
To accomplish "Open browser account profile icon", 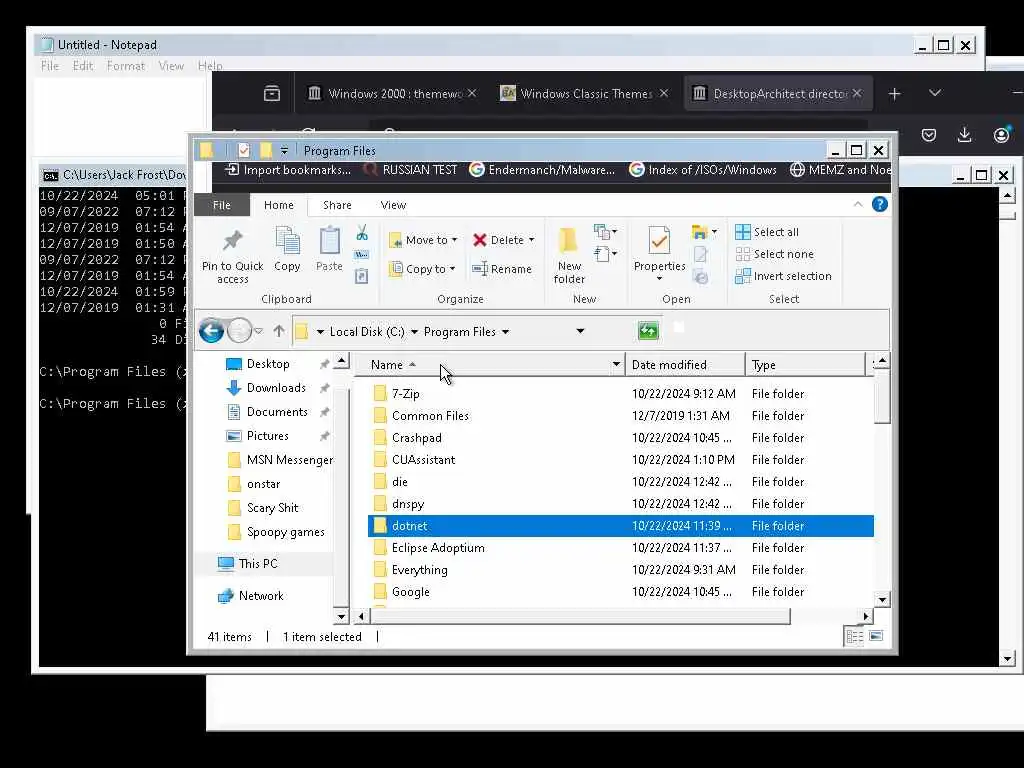I will 1001,135.
